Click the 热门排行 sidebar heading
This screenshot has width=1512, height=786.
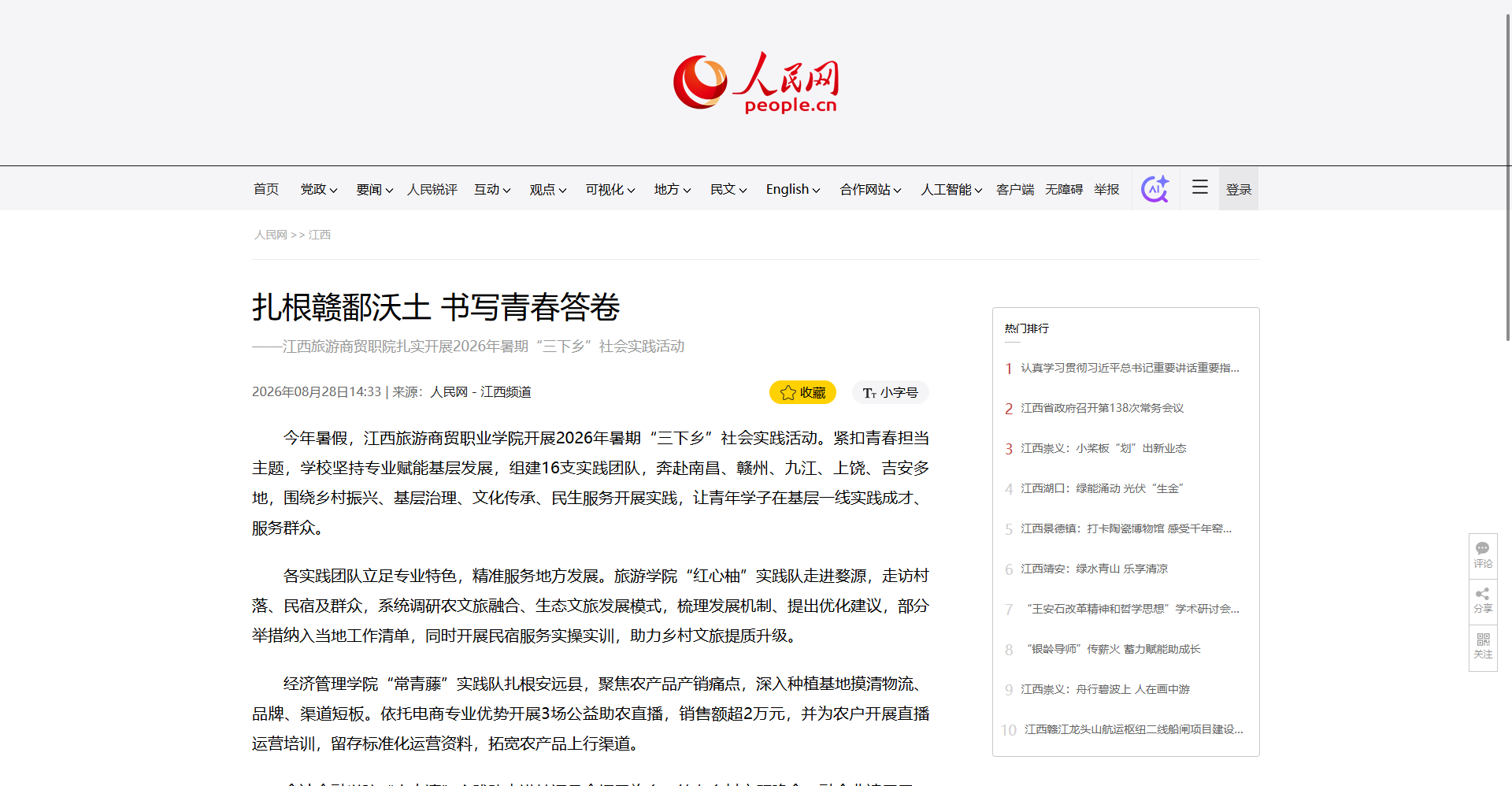click(x=1027, y=328)
